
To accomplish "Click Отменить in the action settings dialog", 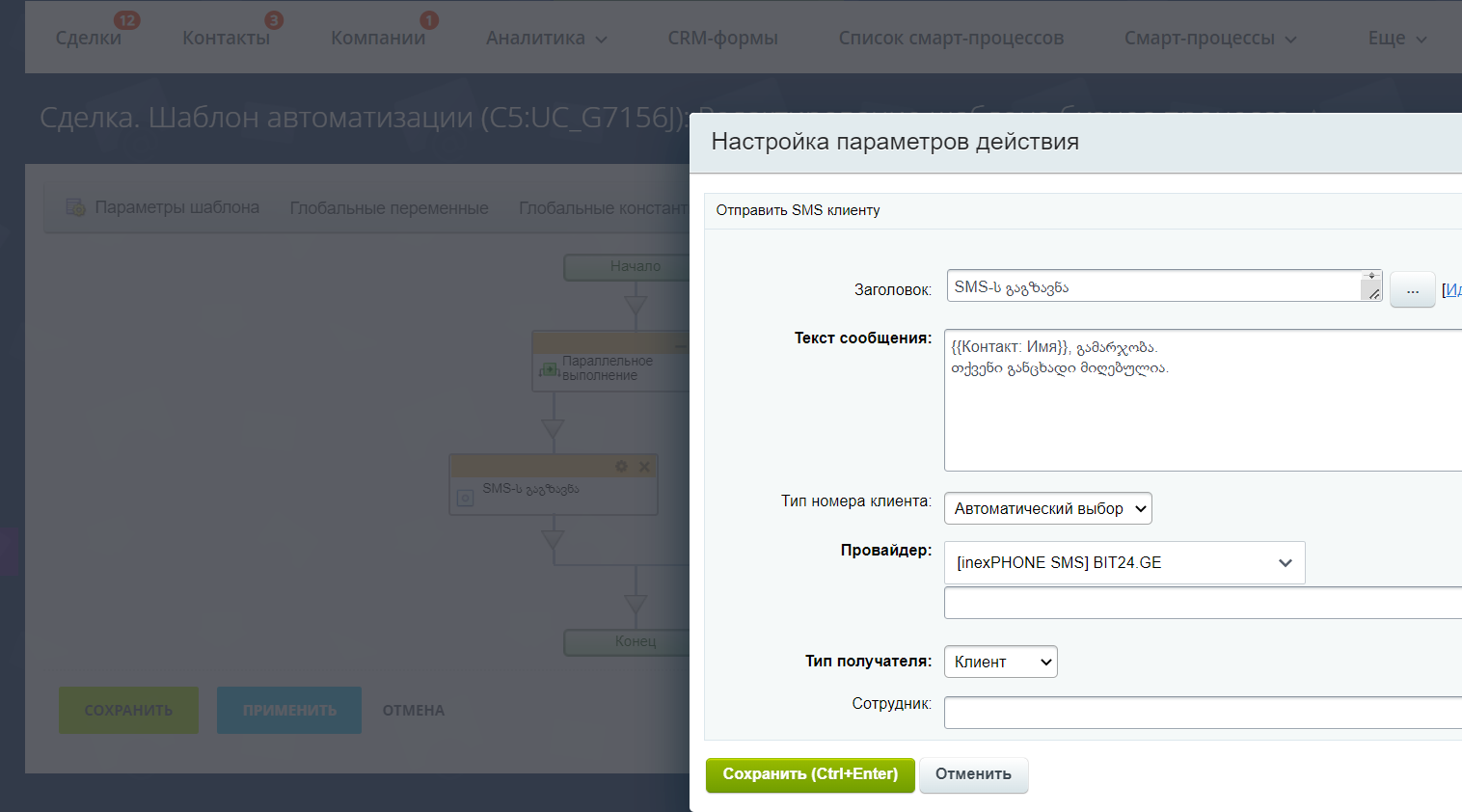I will click(x=973, y=774).
